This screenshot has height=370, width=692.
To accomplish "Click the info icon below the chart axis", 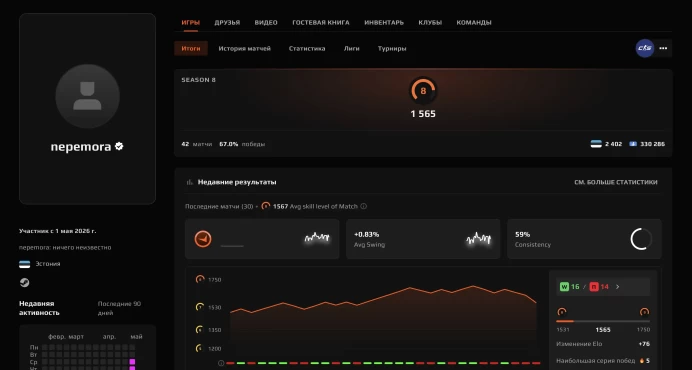I will coord(221,363).
